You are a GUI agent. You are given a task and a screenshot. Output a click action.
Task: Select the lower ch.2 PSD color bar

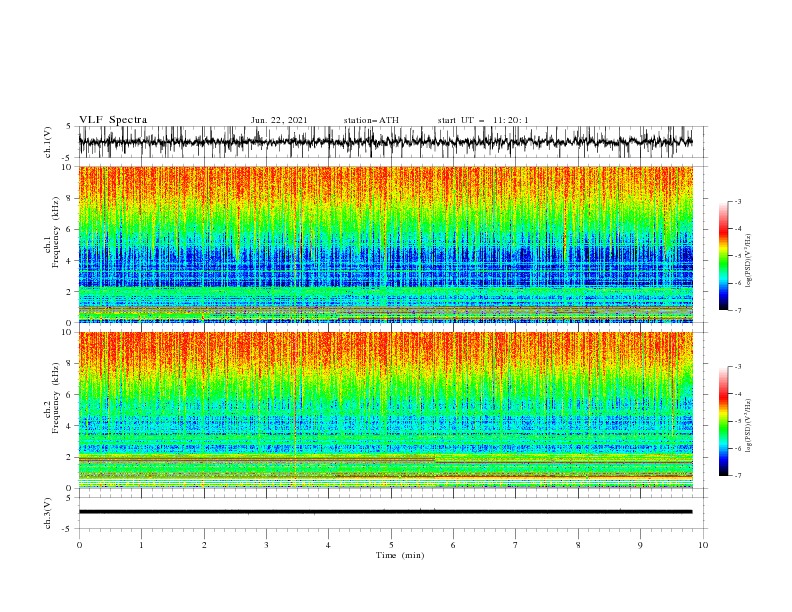[723, 421]
